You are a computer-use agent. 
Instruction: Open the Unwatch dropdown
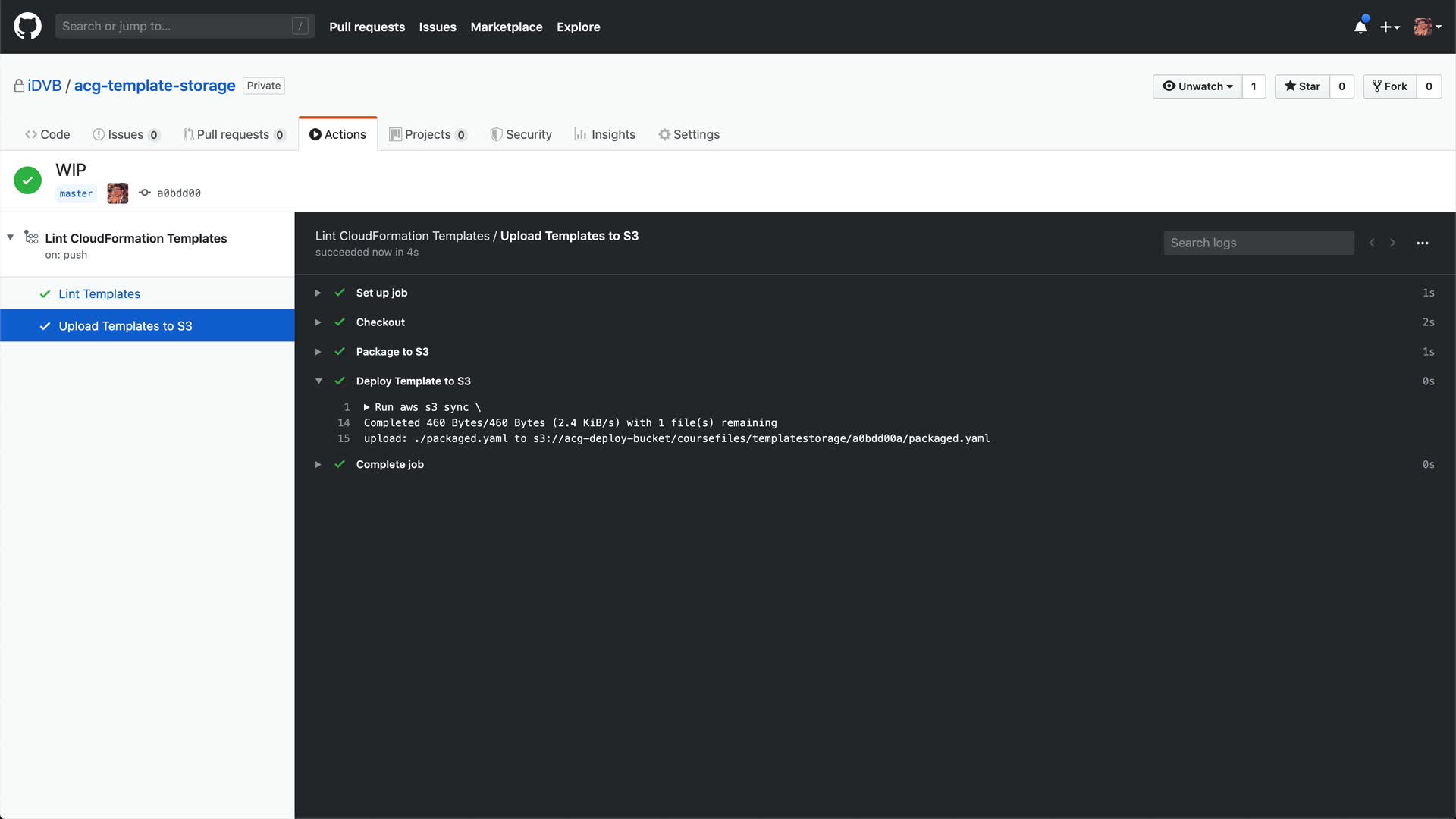click(1197, 86)
